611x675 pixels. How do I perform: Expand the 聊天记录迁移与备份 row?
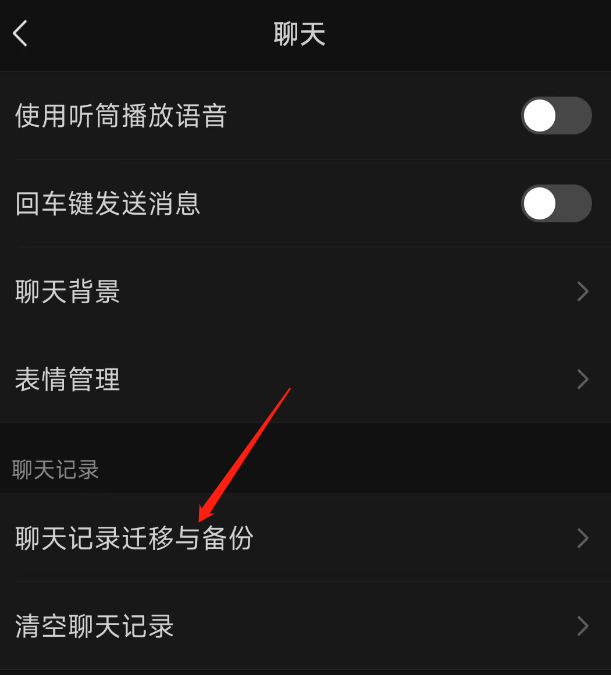[305, 538]
